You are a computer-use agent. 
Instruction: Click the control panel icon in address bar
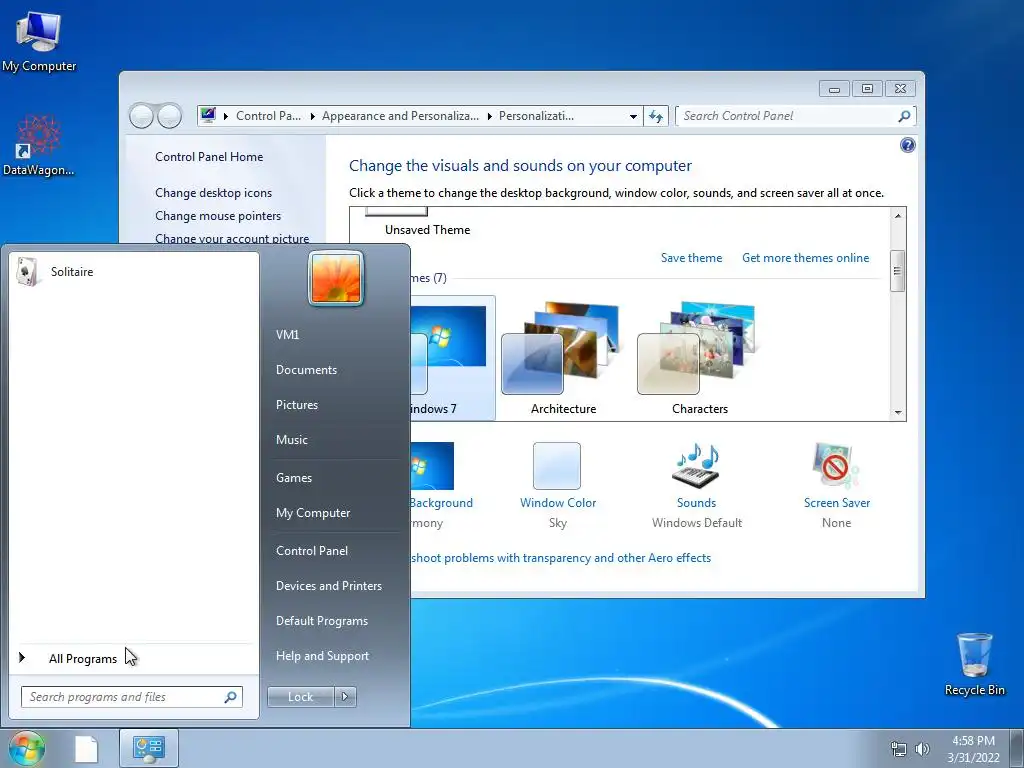coord(208,116)
